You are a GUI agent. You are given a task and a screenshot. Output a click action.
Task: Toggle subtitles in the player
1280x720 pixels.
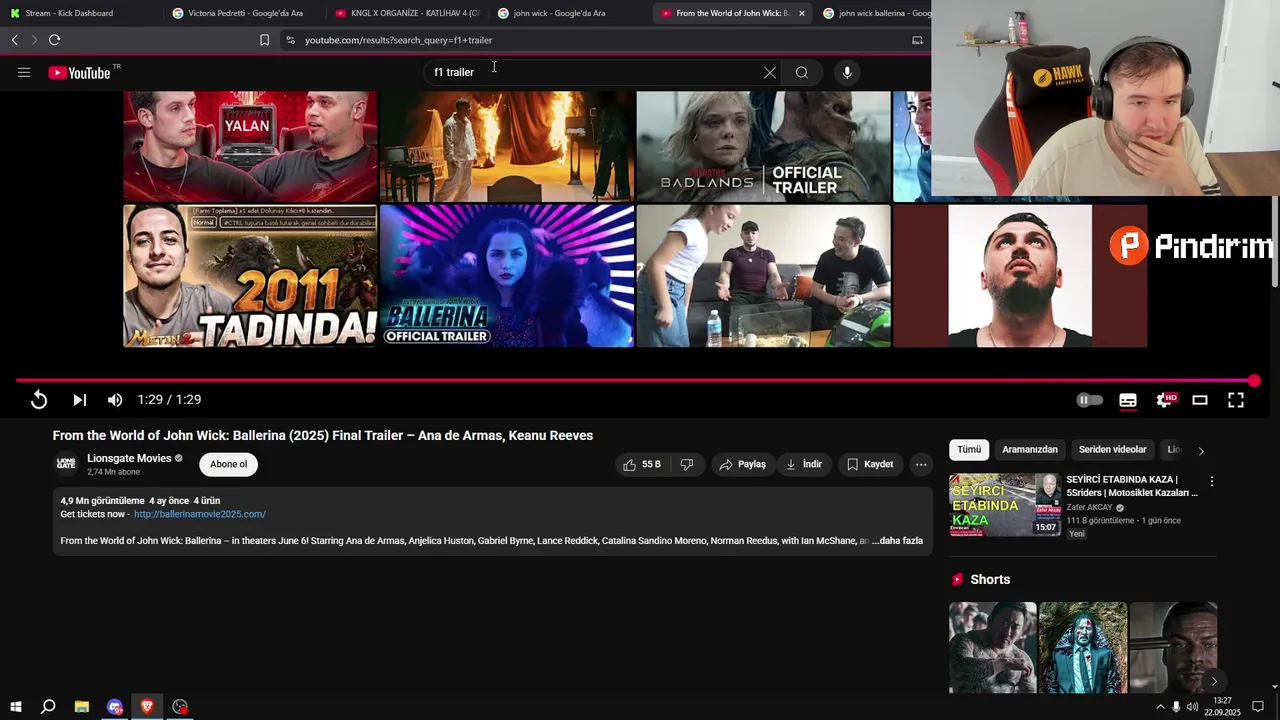tap(1128, 400)
